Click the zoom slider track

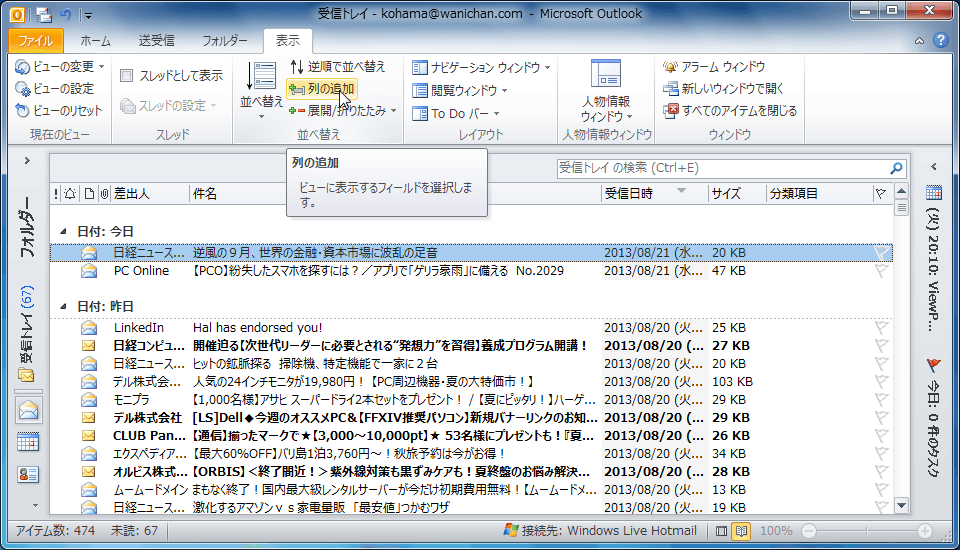click(867, 531)
